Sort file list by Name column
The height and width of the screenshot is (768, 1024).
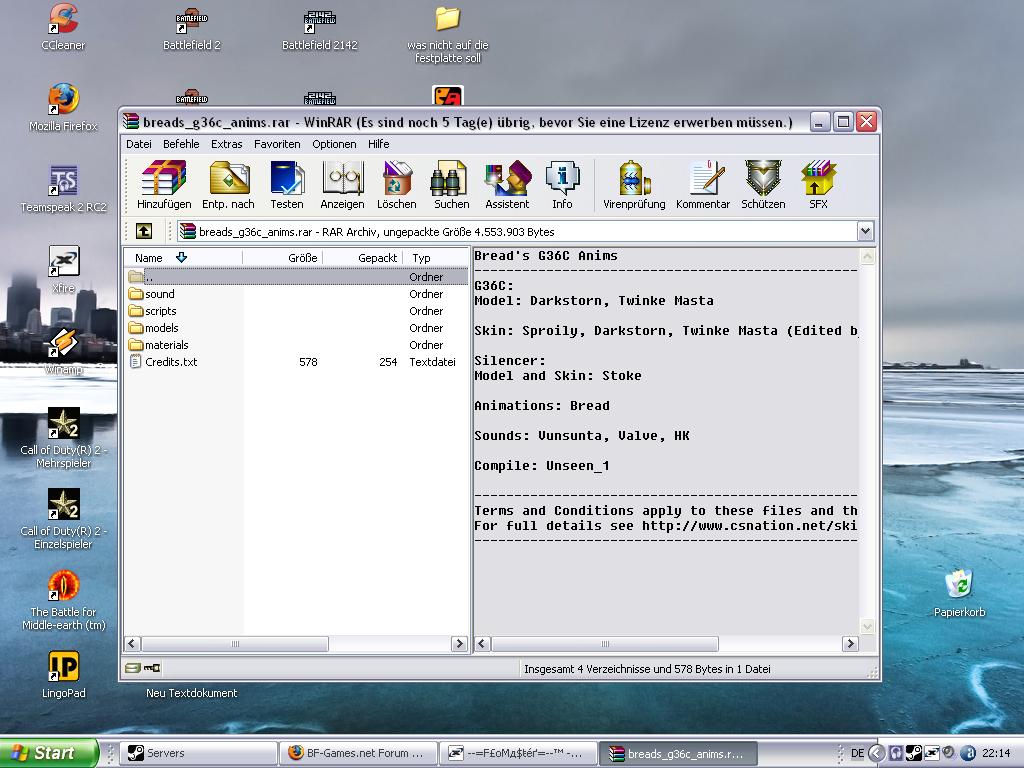tap(183, 258)
